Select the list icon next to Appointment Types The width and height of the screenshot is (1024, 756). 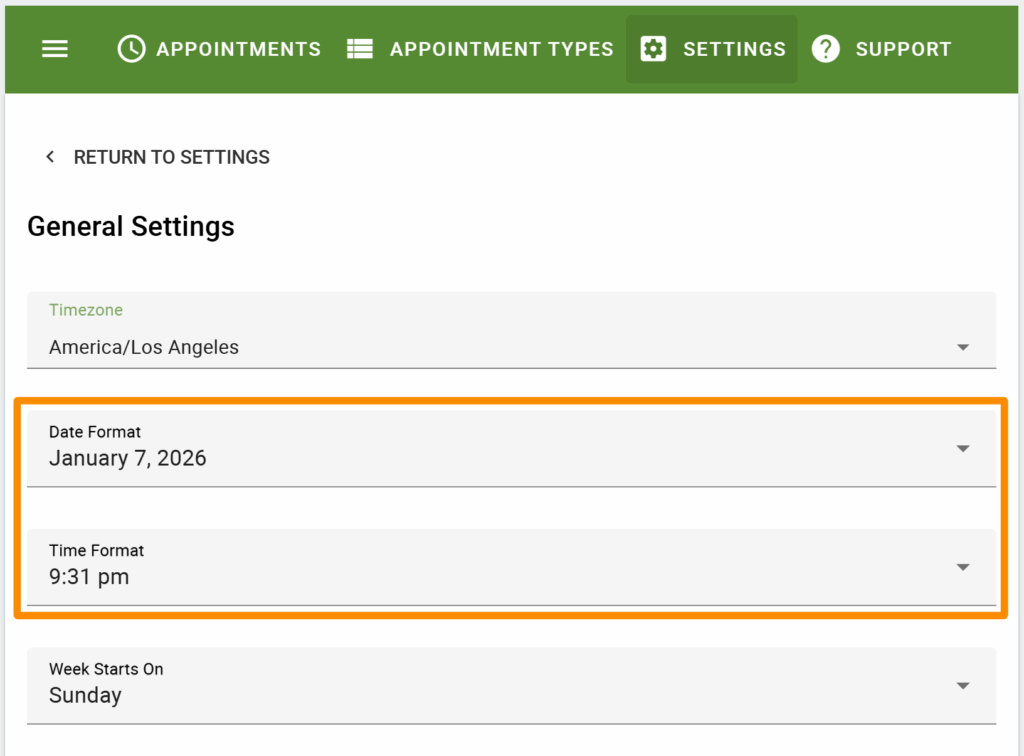coord(358,48)
